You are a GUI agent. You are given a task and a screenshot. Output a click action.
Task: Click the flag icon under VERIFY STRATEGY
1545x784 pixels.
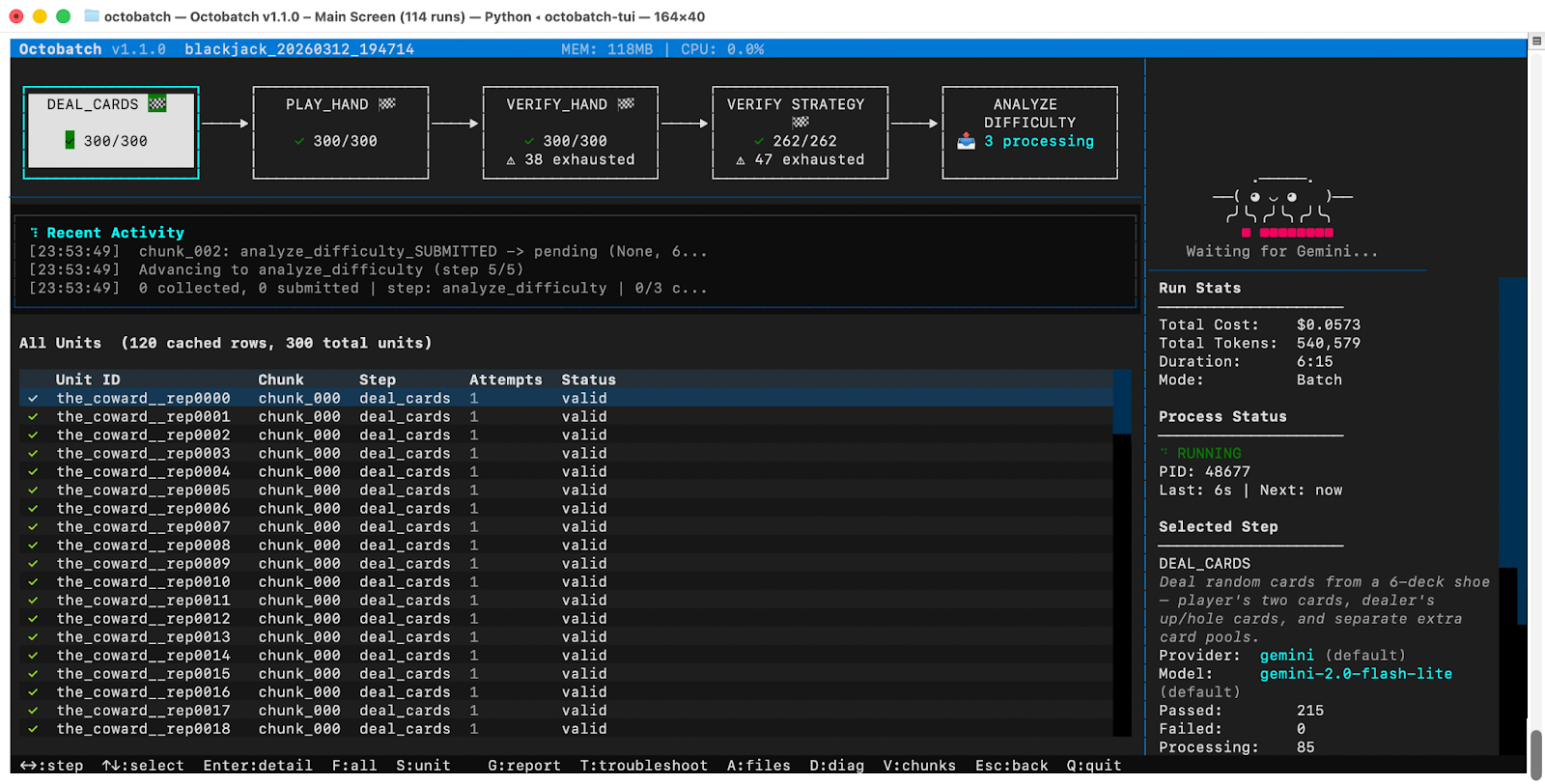tap(801, 123)
